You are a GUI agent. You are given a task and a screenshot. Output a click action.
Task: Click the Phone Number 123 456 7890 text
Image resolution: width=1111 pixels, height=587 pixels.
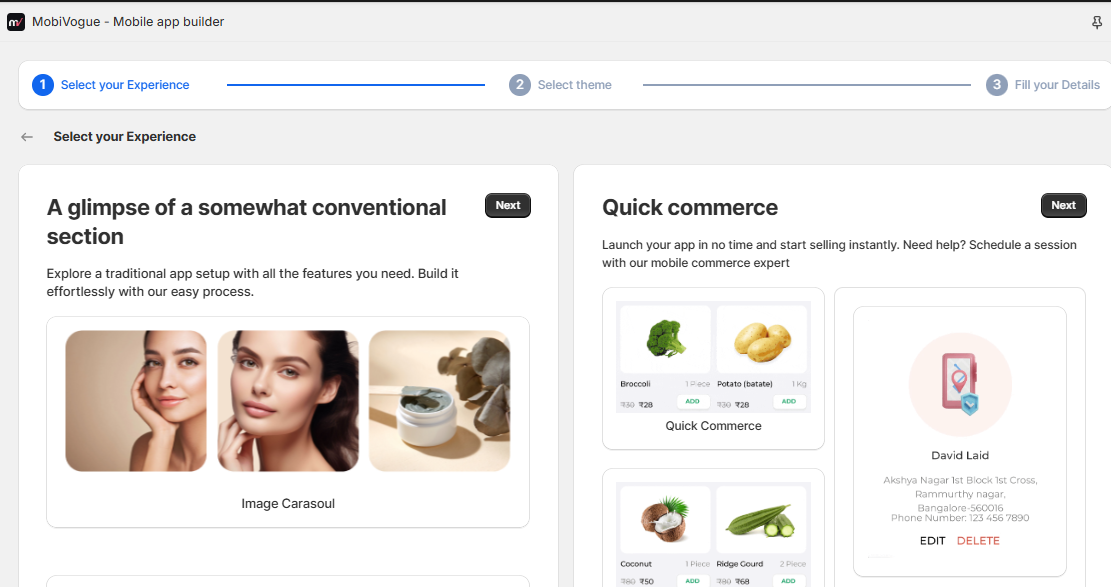point(960,518)
